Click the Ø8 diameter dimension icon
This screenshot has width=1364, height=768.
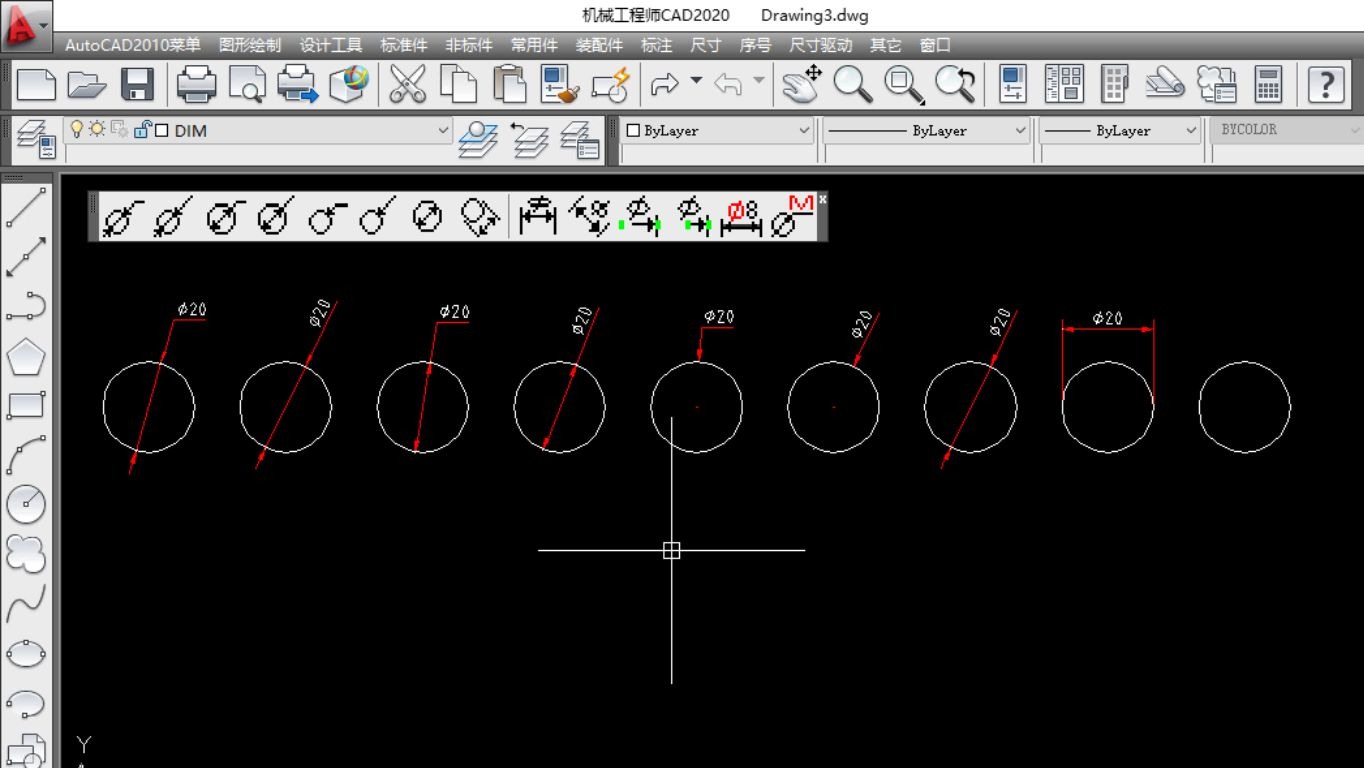(741, 217)
